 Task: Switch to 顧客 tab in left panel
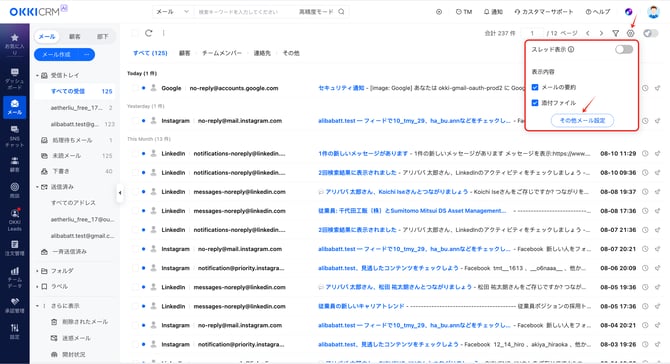click(75, 37)
